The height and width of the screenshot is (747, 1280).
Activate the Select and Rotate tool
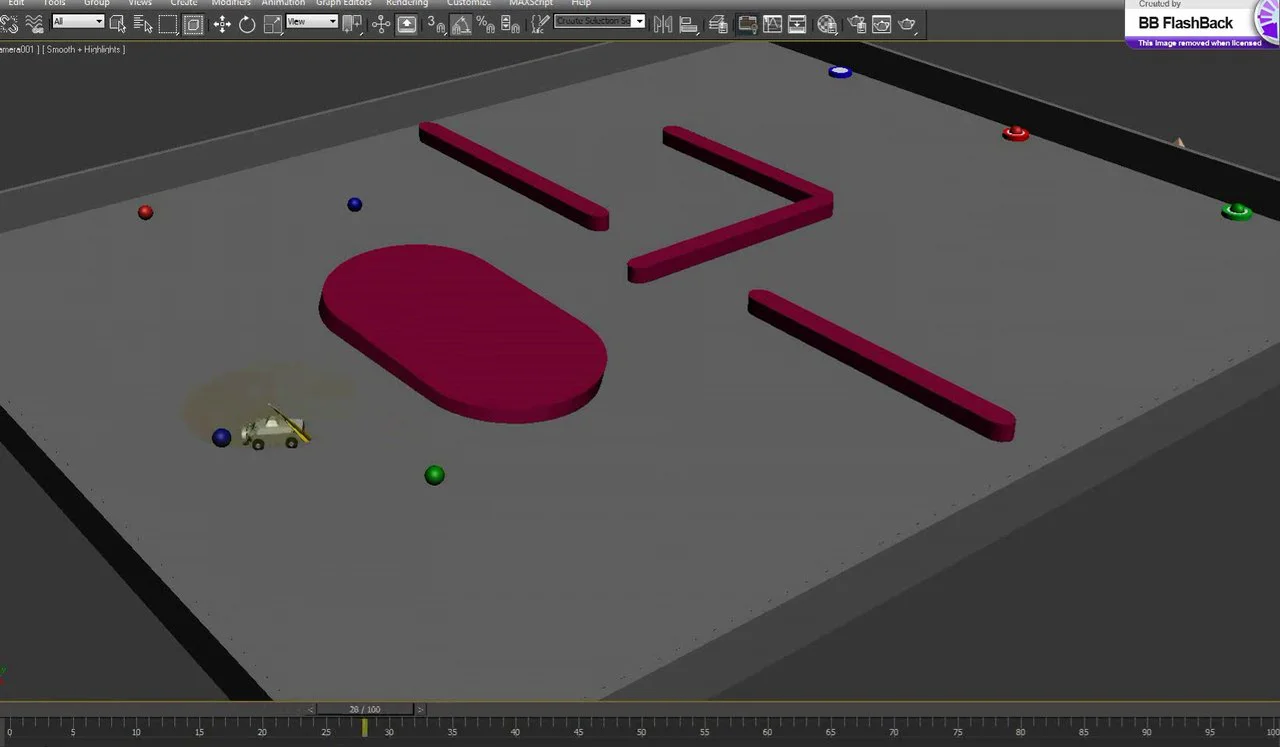[x=247, y=24]
